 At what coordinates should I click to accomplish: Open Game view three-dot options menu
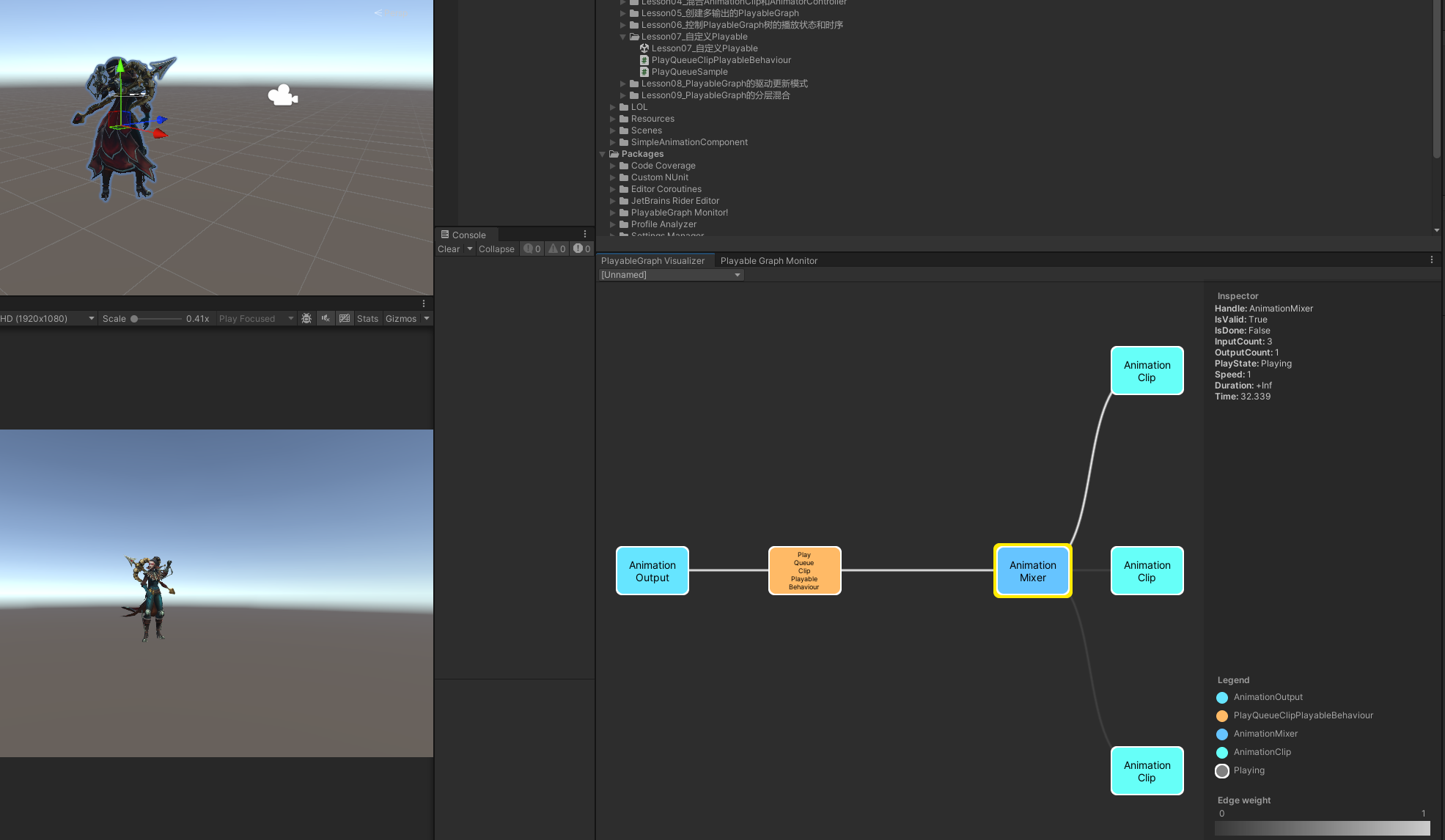click(x=424, y=303)
